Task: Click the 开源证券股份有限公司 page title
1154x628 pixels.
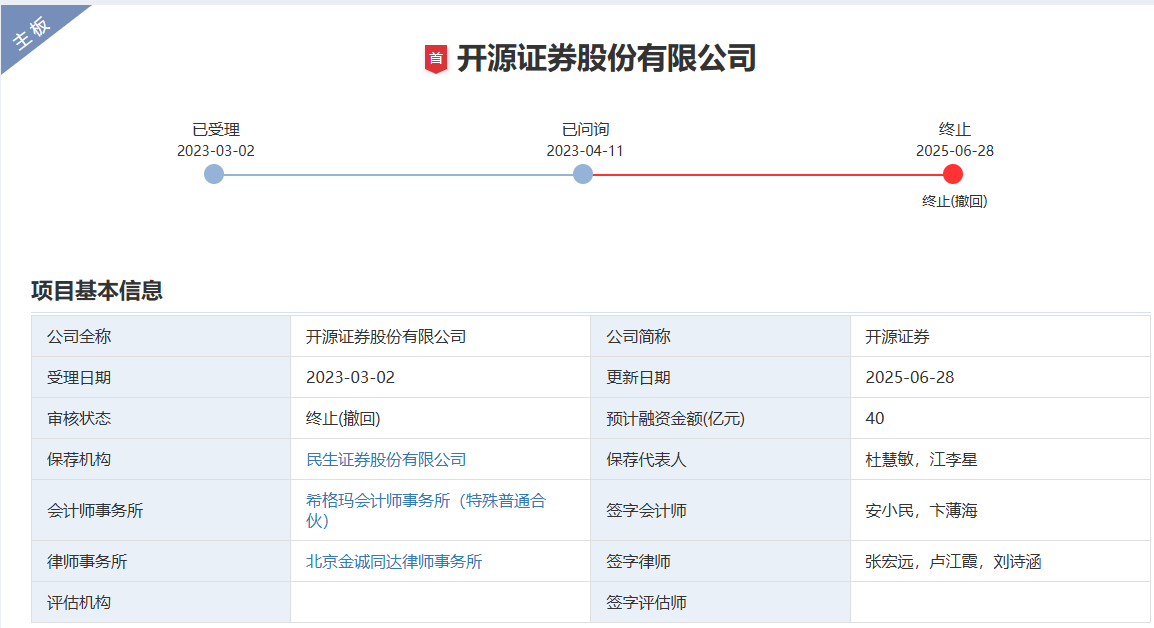Action: click(x=606, y=59)
